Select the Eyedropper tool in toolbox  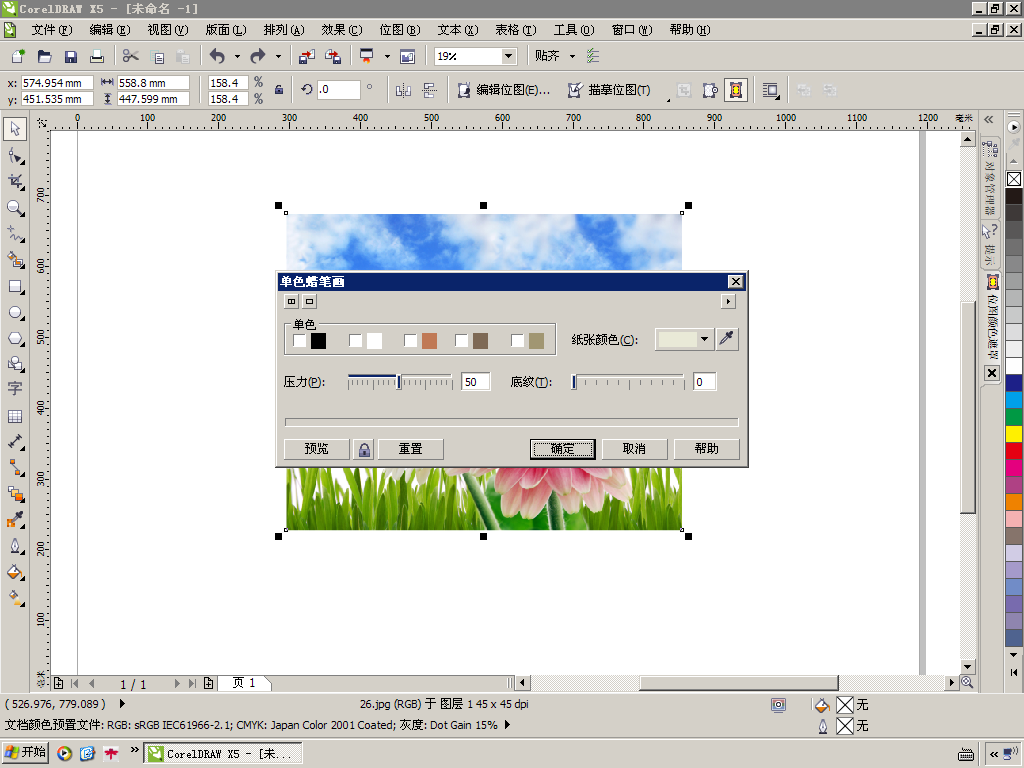click(x=15, y=520)
